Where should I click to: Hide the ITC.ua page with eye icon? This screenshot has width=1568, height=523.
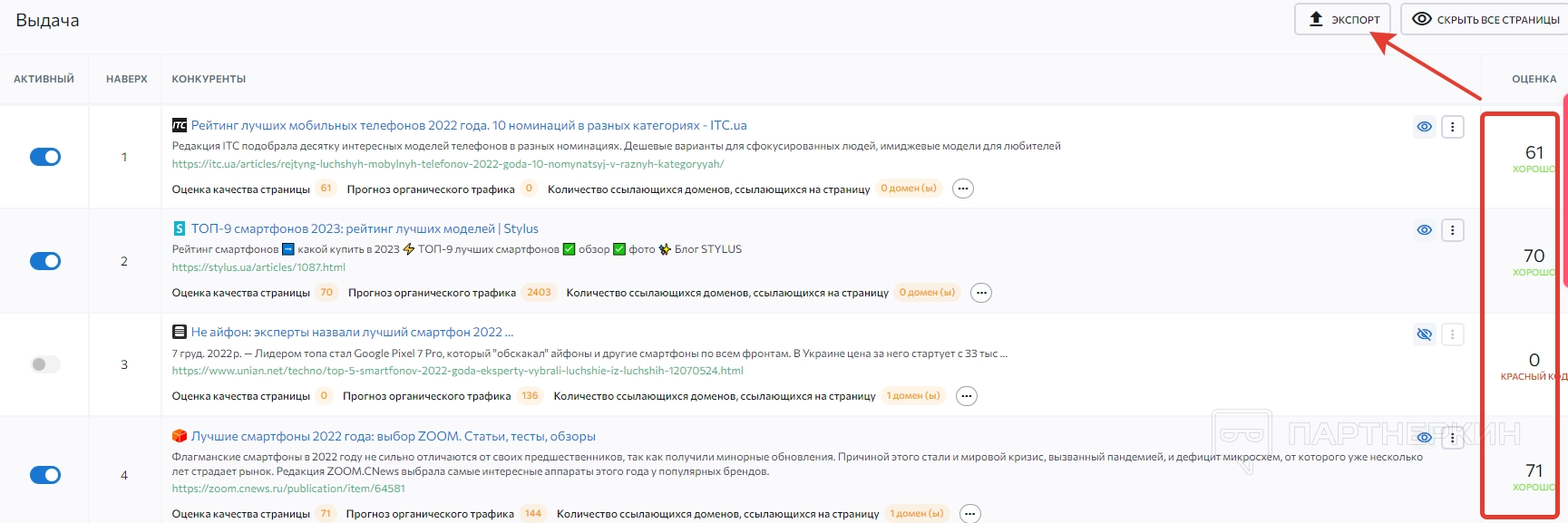[1425, 127]
